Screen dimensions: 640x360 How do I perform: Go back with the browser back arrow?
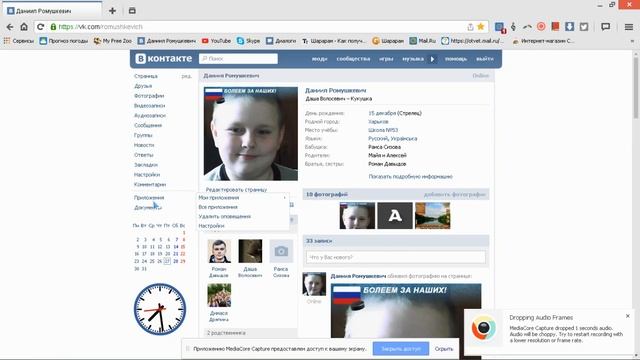[10, 27]
